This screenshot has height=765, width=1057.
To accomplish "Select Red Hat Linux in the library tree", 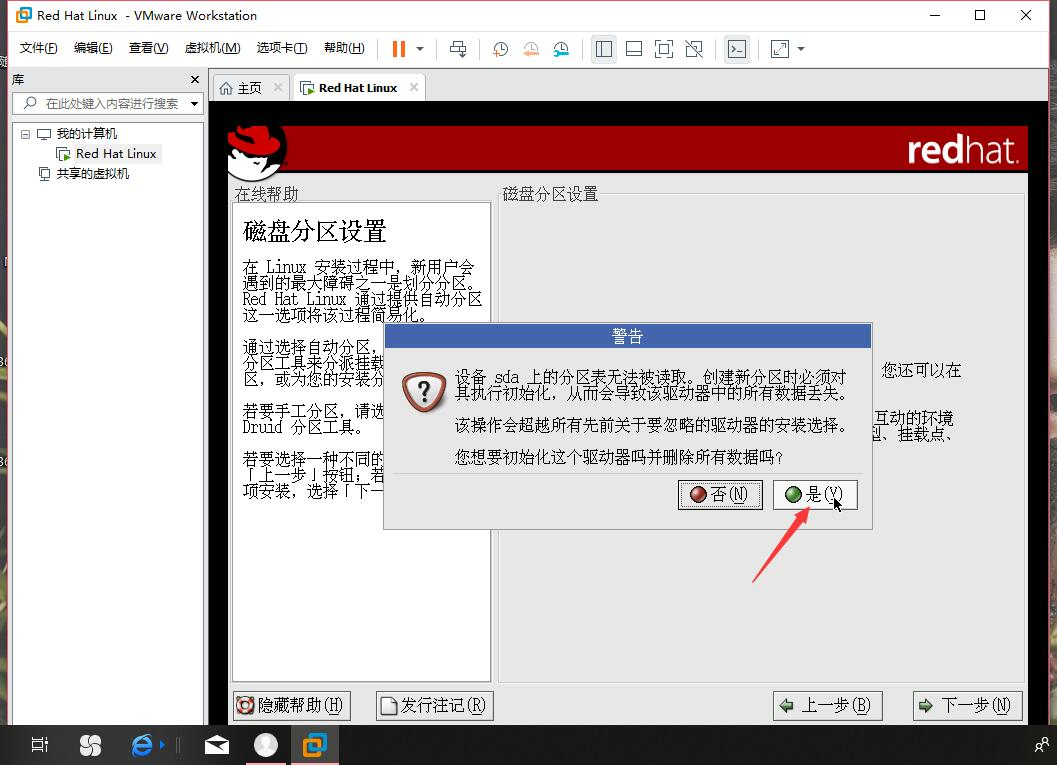I will coord(116,154).
